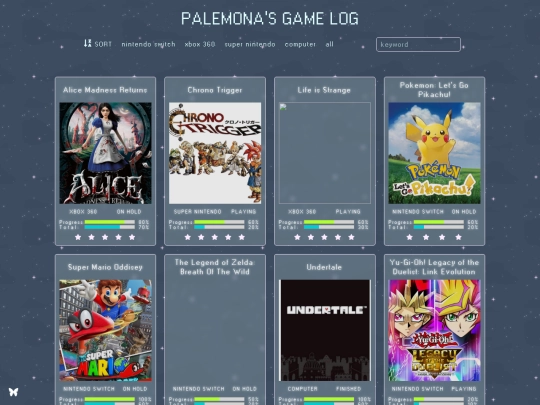Show all games filter

coord(330,44)
